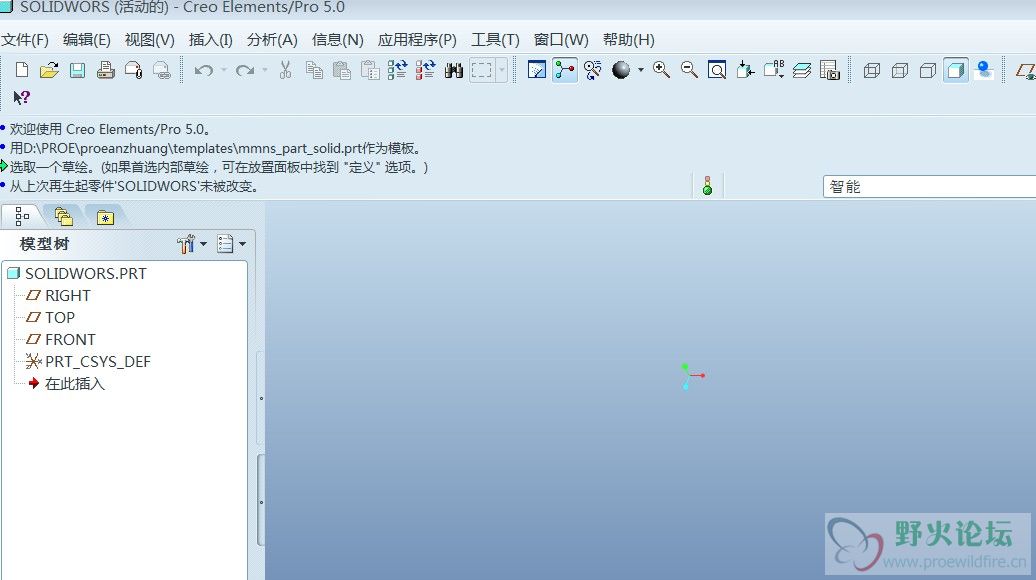Click the Refit to screen icon
The width and height of the screenshot is (1036, 580).
click(x=717, y=70)
